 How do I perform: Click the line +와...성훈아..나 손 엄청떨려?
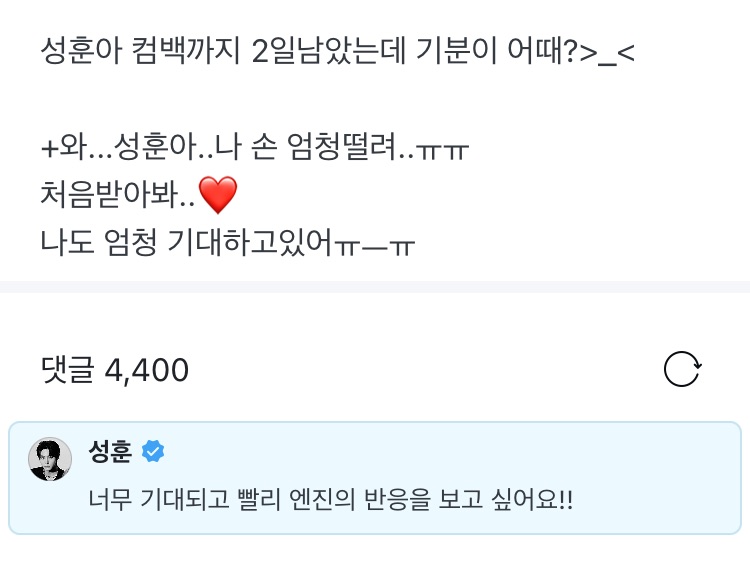coord(254,146)
